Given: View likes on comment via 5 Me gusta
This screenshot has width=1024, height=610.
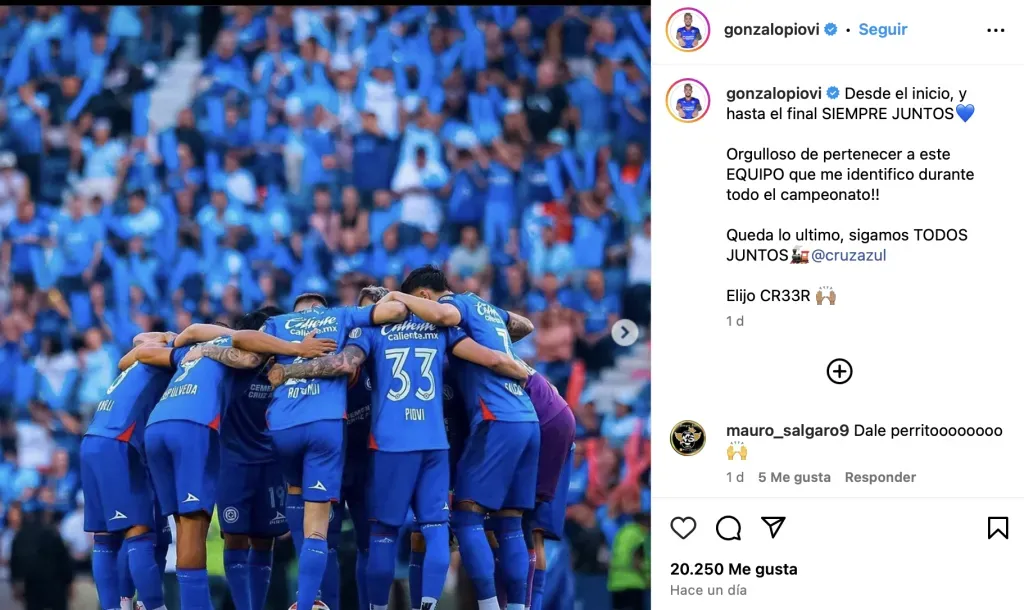Looking at the screenshot, I should click(x=794, y=477).
